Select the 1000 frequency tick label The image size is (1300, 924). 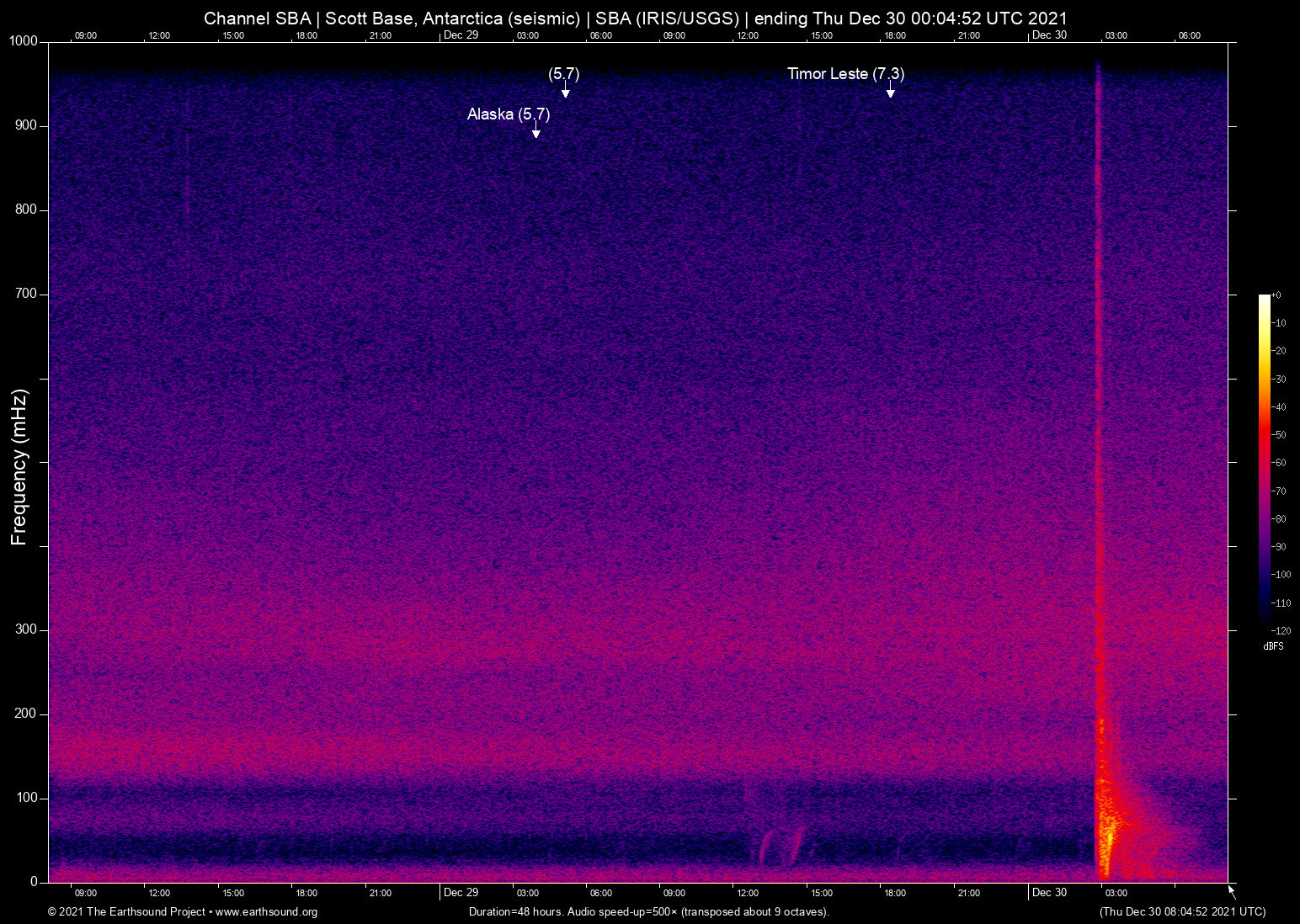tap(24, 40)
